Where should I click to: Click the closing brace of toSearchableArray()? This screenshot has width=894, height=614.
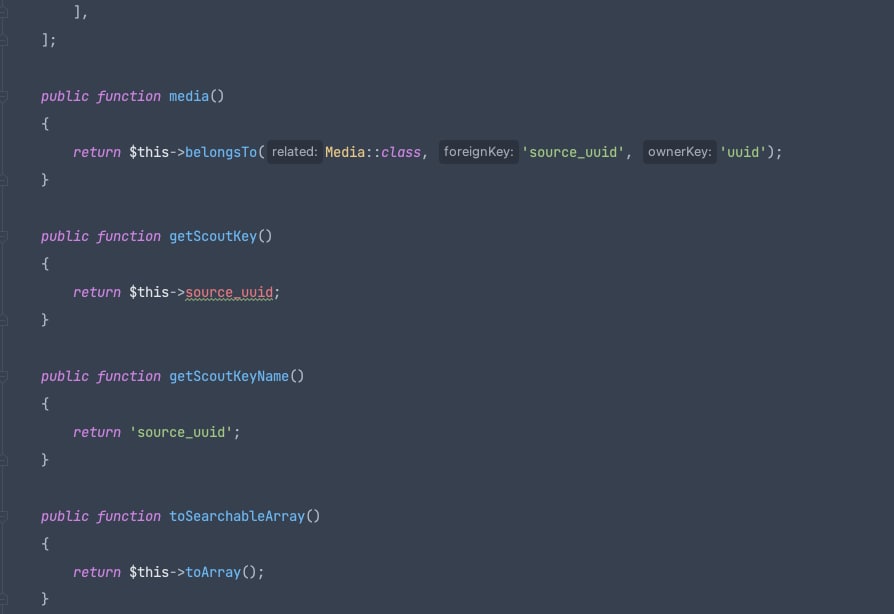[x=45, y=599]
